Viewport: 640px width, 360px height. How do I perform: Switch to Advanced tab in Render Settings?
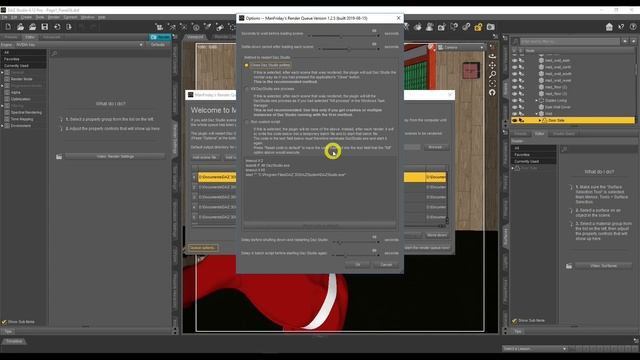(51, 37)
